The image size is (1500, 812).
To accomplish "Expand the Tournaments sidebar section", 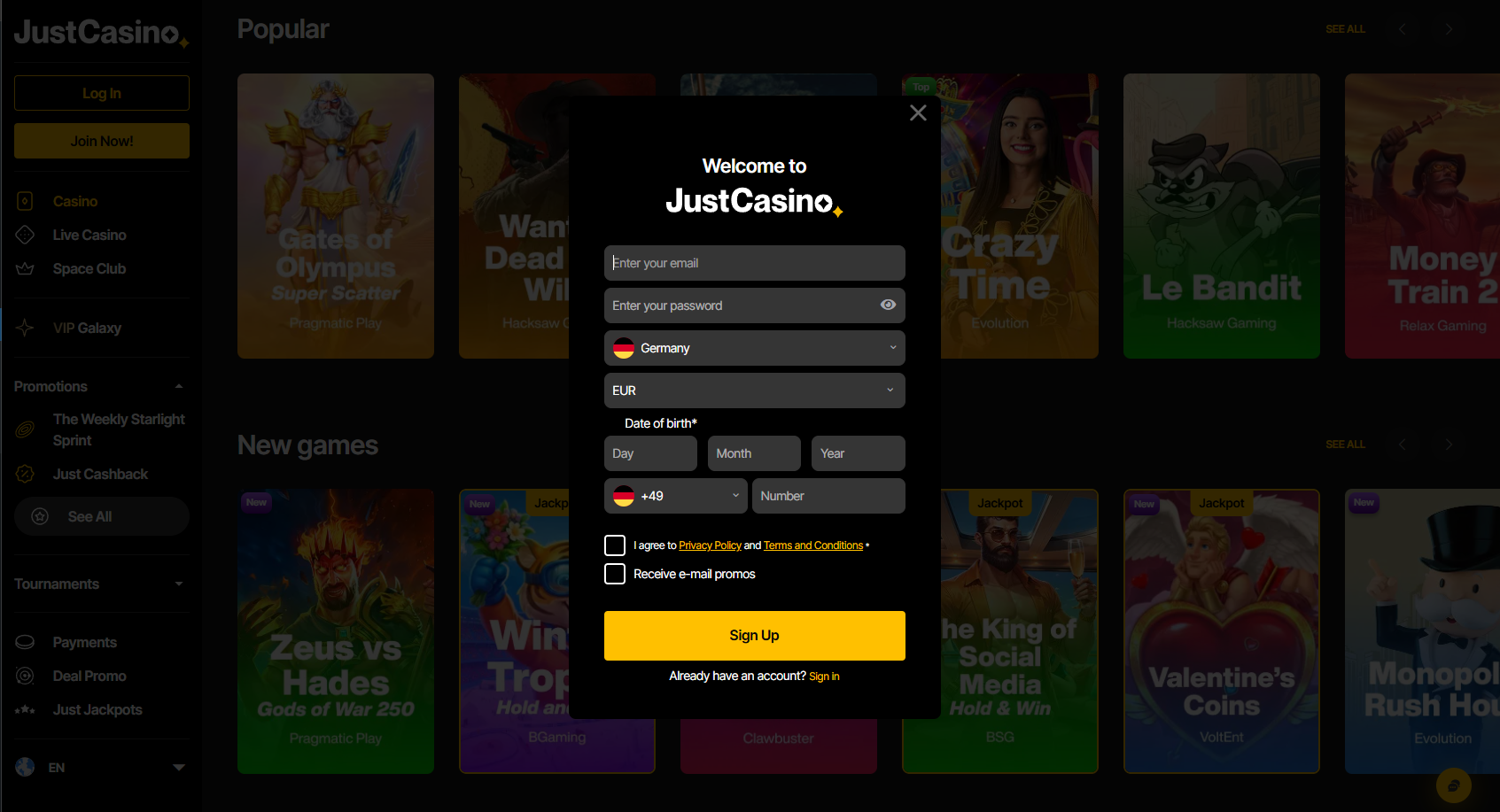I will (101, 584).
